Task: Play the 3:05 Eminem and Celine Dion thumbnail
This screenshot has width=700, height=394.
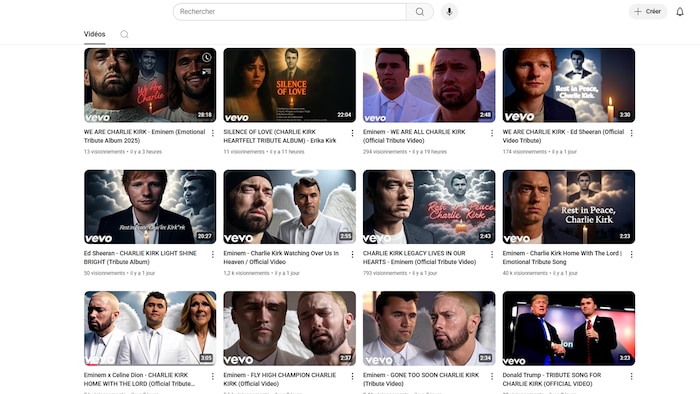Action: [150, 328]
